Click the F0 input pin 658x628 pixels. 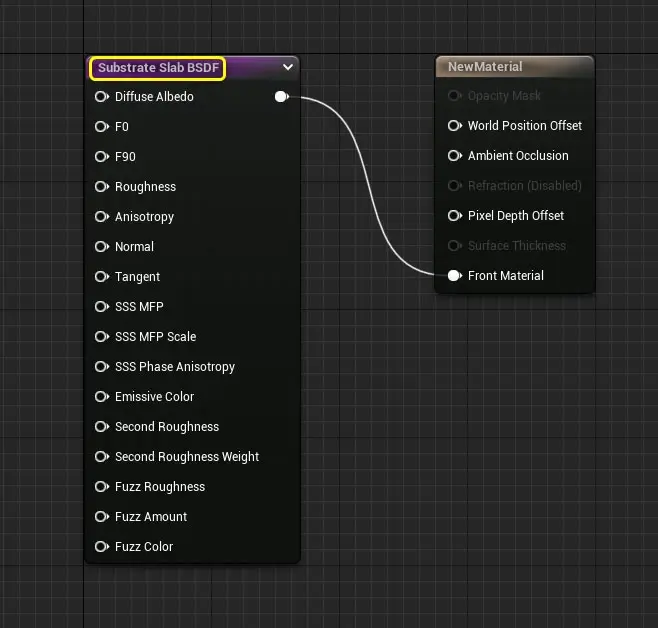[x=102, y=127]
